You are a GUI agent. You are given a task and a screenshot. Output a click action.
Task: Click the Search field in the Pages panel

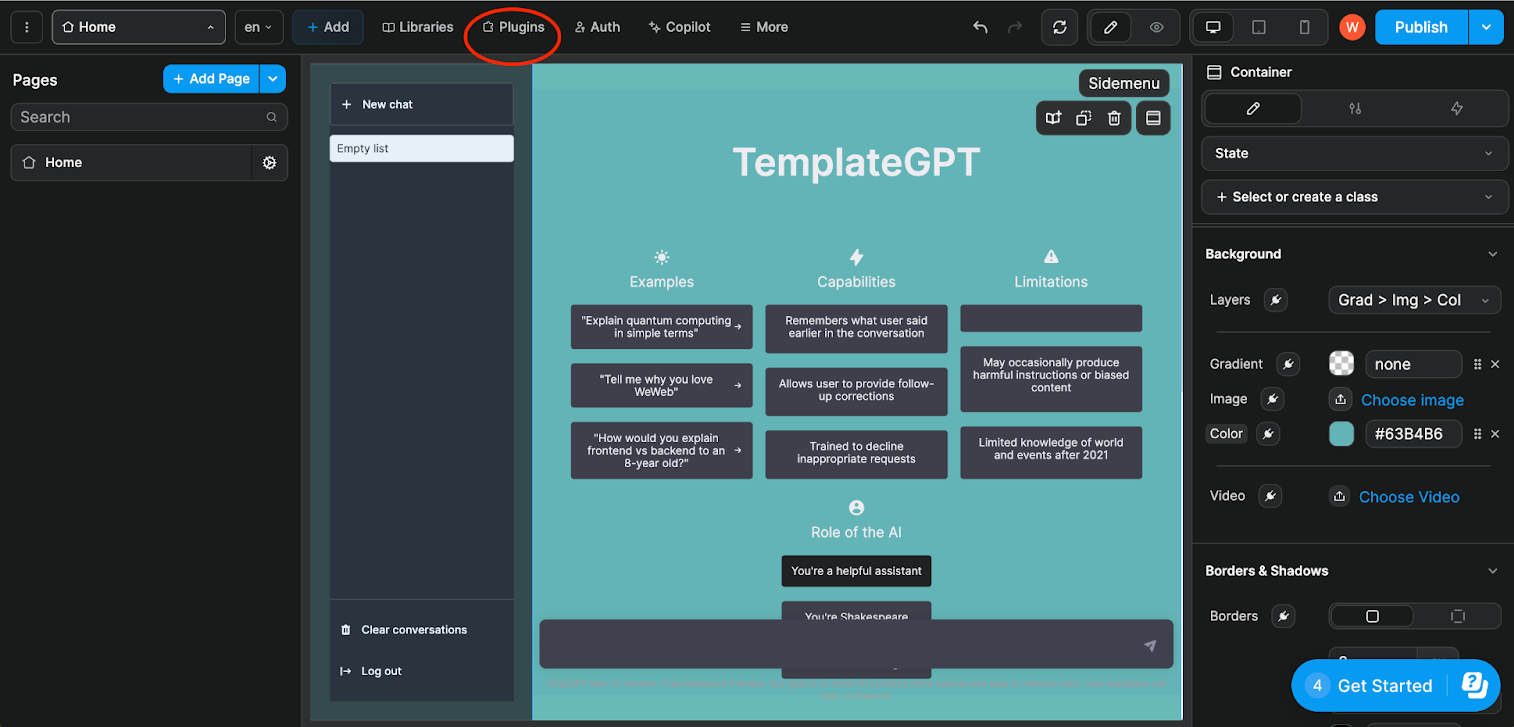tap(148, 117)
